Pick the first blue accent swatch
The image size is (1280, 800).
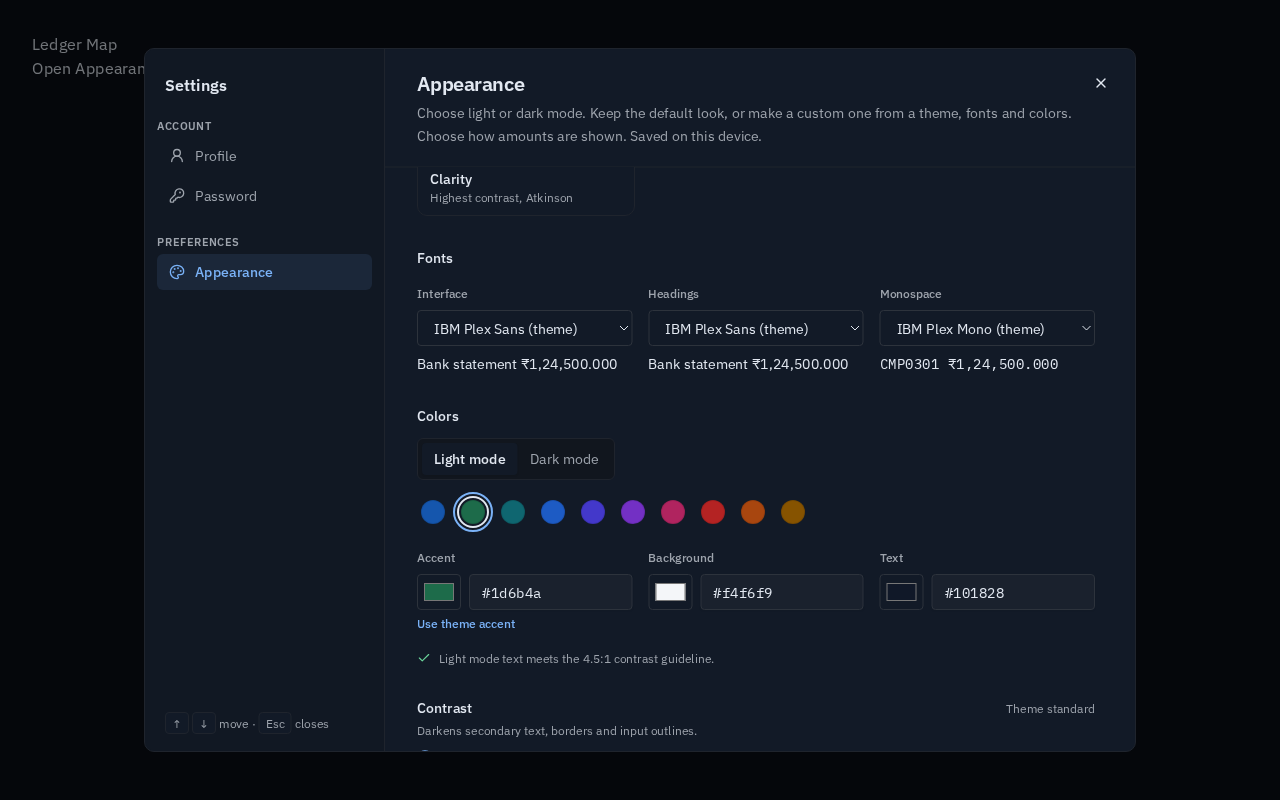(x=433, y=512)
